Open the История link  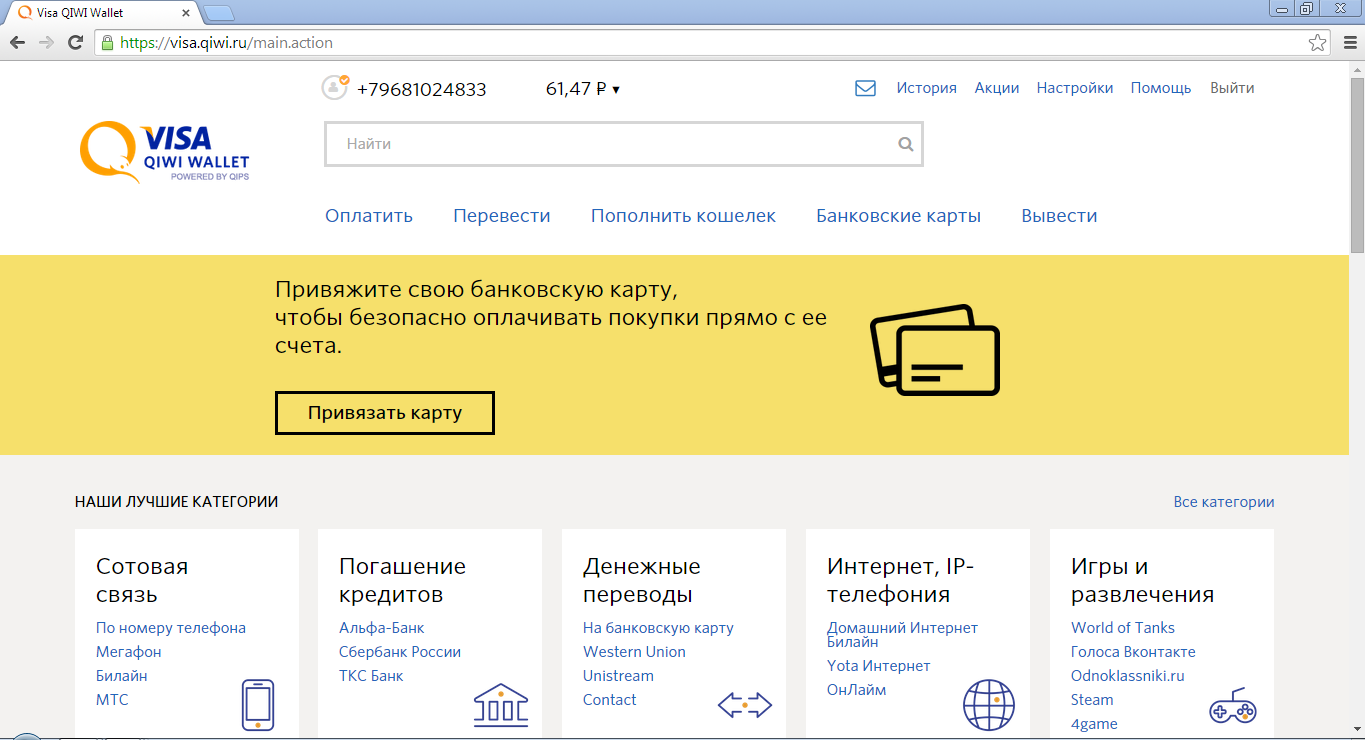tap(926, 88)
